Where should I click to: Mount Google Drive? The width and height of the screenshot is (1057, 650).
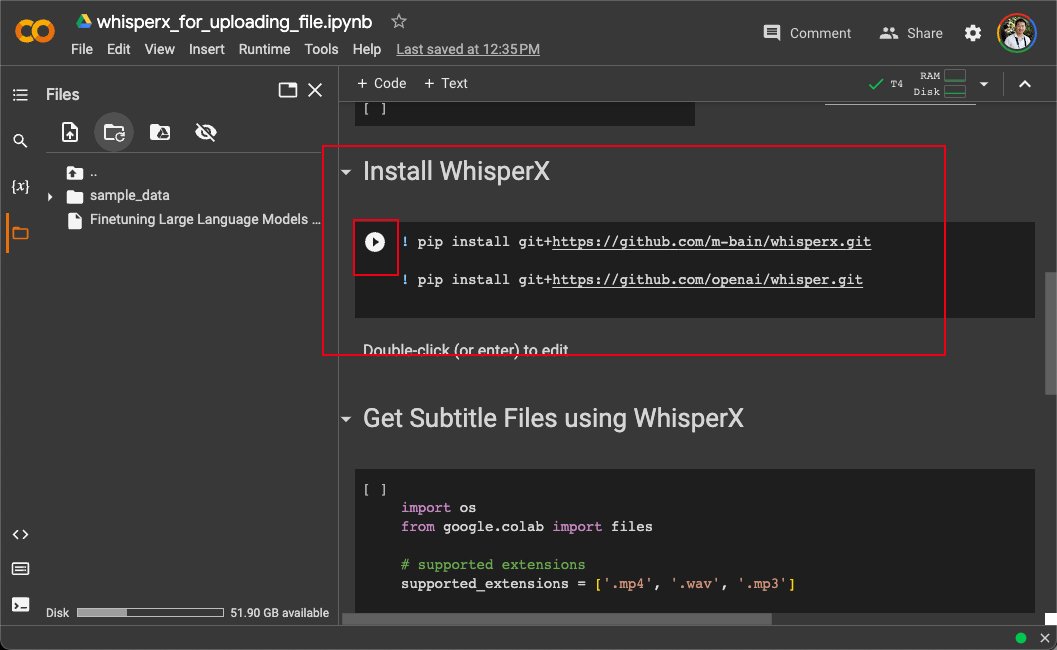pyautogui.click(x=160, y=132)
